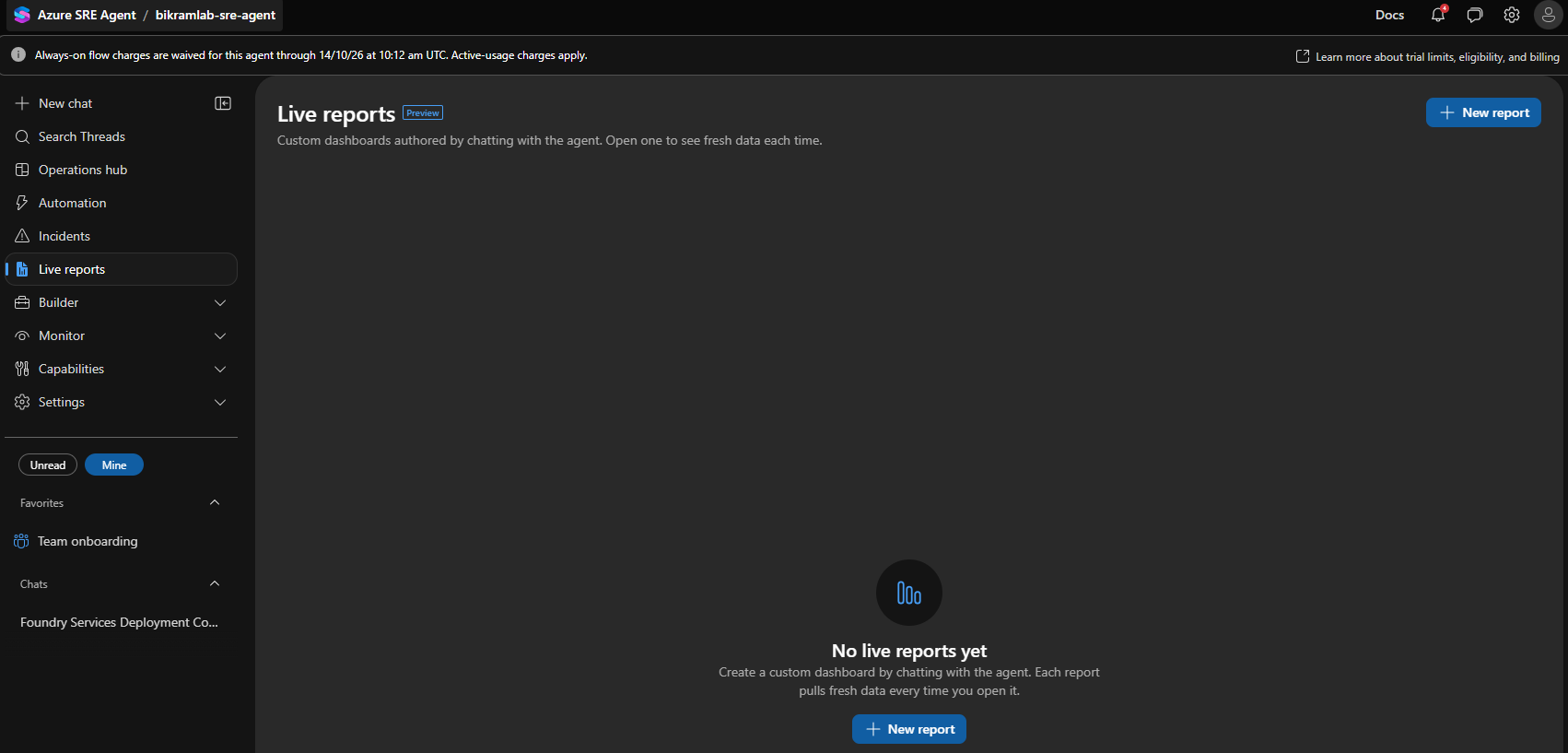The image size is (1568, 753).
Task: Click the bikramlab-sre-agent breadcrumb
Action: tap(216, 15)
